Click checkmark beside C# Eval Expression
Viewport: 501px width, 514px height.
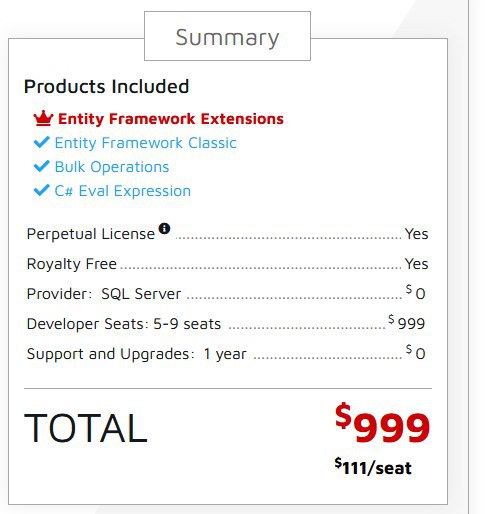[42, 190]
